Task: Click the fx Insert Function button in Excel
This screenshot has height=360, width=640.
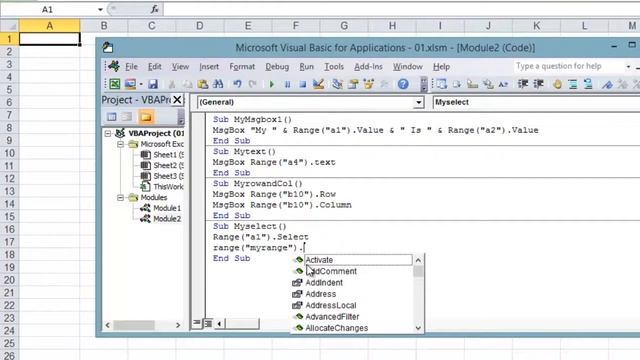Action: (x=155, y=9)
